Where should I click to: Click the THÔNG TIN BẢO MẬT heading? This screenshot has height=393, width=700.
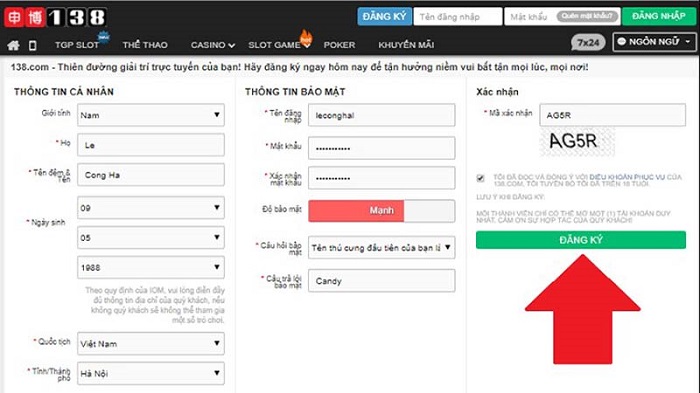[x=295, y=92]
